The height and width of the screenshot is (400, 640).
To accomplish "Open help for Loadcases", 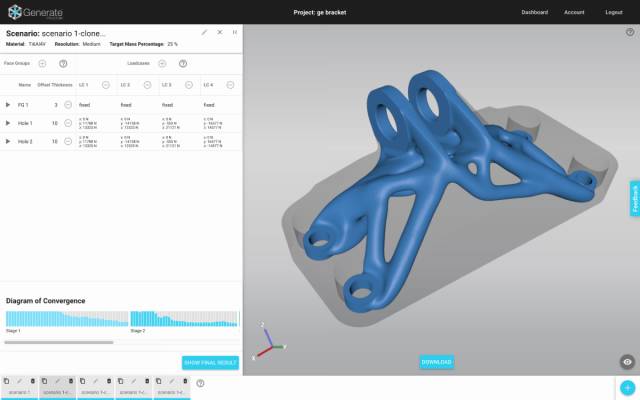I will coord(182,63).
